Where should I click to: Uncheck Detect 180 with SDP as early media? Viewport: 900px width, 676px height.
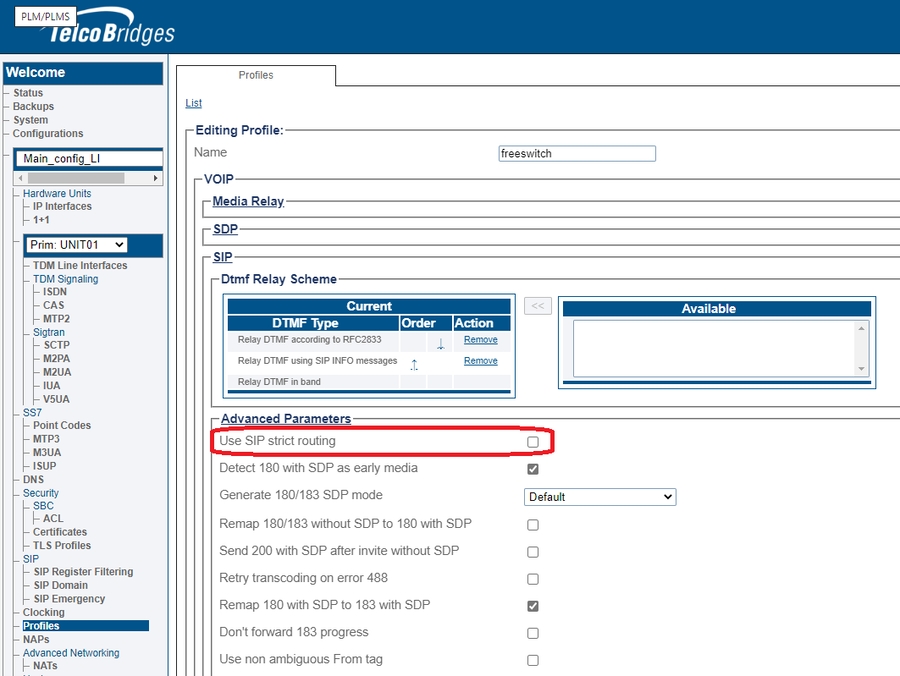533,469
